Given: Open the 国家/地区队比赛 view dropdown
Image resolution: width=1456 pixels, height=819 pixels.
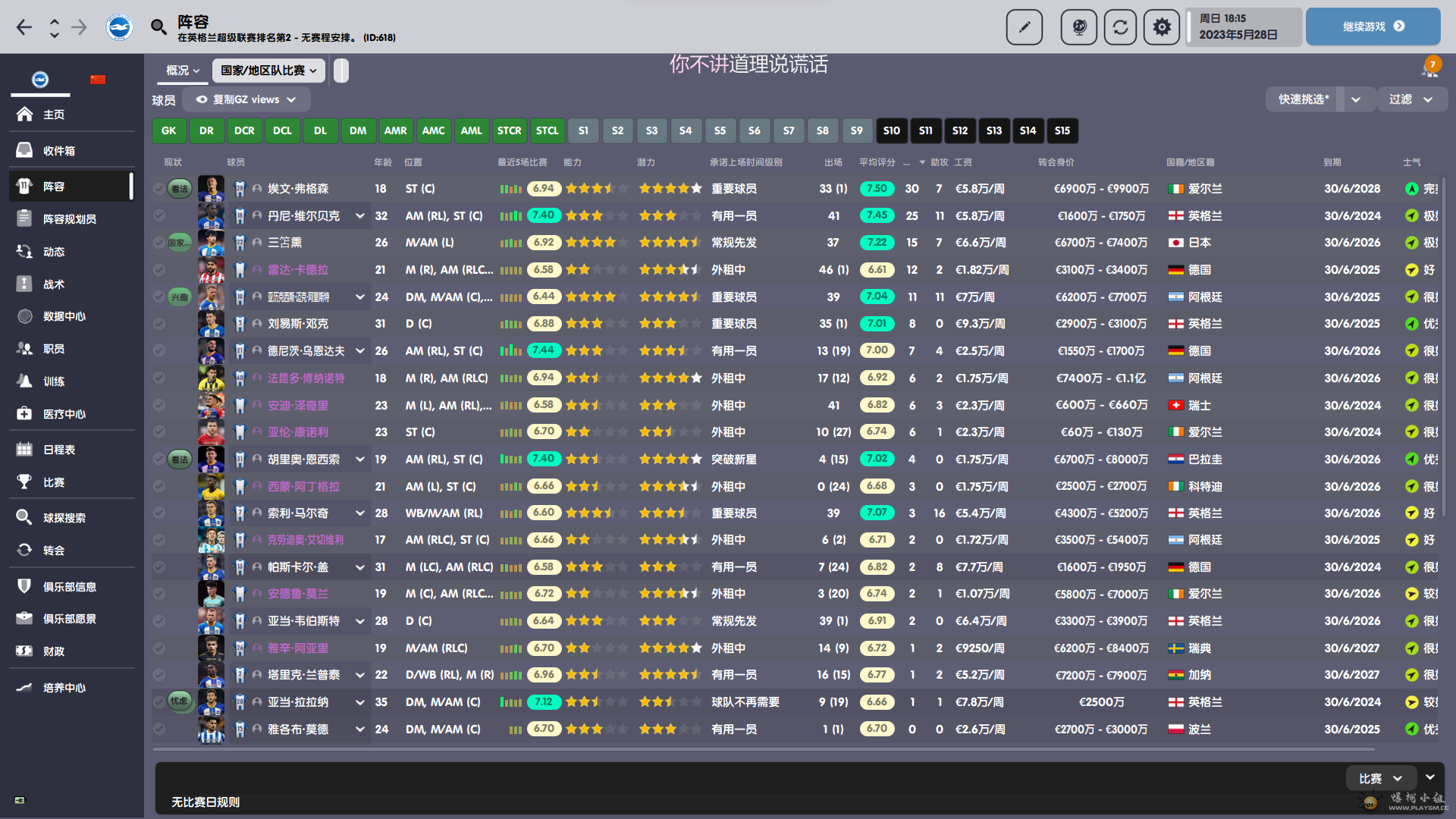Looking at the screenshot, I should coord(268,71).
